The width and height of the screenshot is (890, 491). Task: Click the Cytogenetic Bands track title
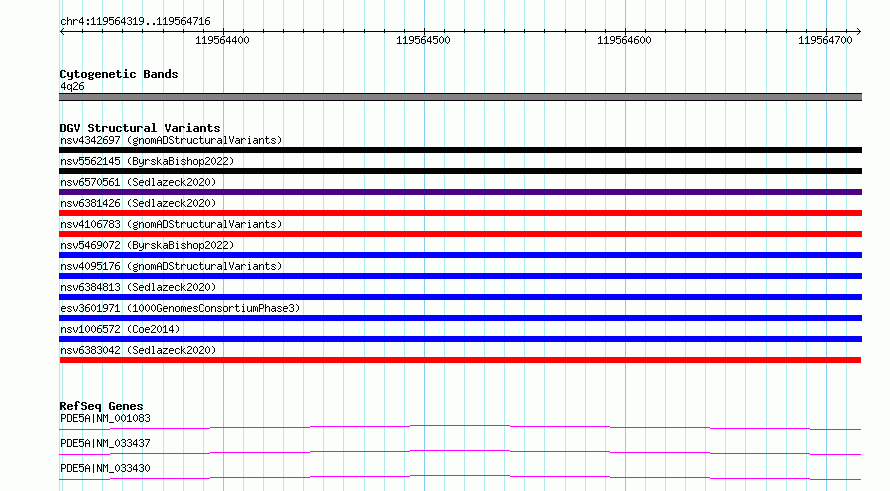click(x=119, y=74)
